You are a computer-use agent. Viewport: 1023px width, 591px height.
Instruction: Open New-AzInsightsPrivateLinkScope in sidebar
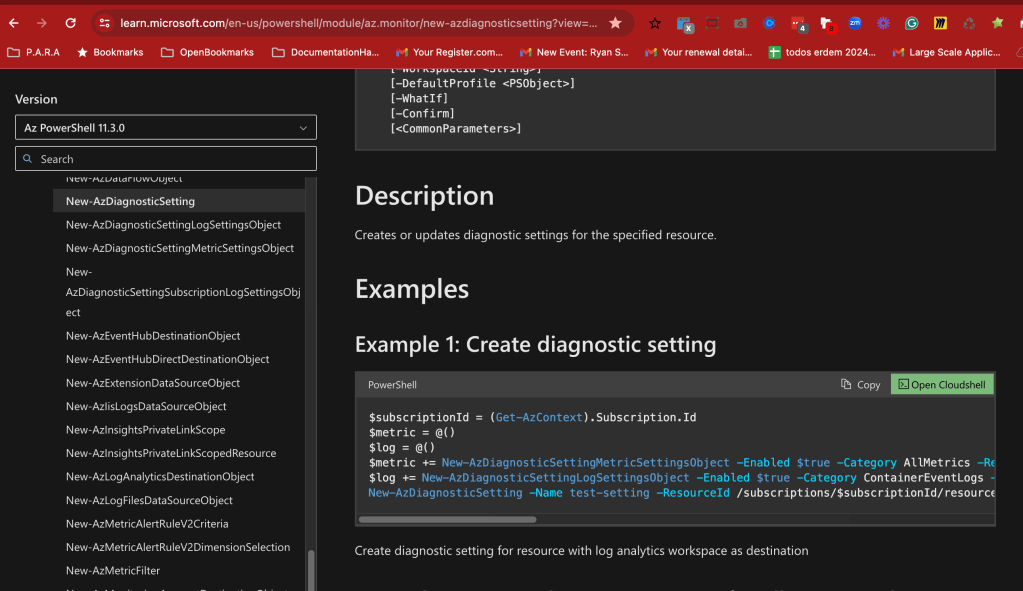coord(145,429)
